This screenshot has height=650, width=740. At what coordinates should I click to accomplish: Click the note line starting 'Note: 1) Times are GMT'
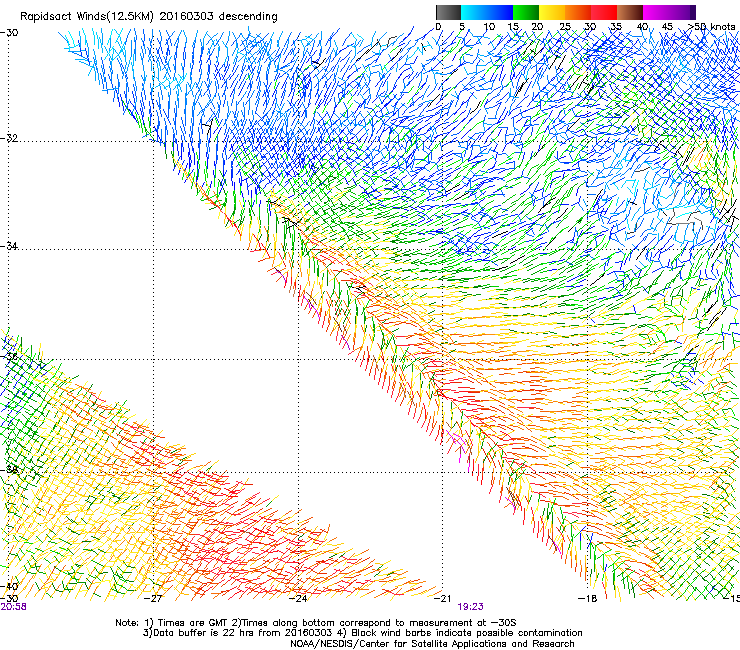pyautogui.click(x=316, y=623)
